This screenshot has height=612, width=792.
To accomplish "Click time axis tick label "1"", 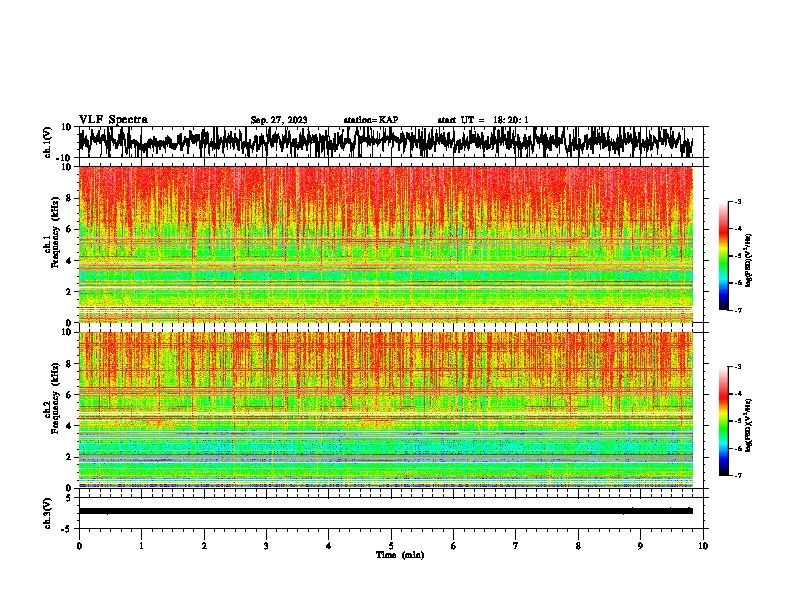I will (141, 546).
